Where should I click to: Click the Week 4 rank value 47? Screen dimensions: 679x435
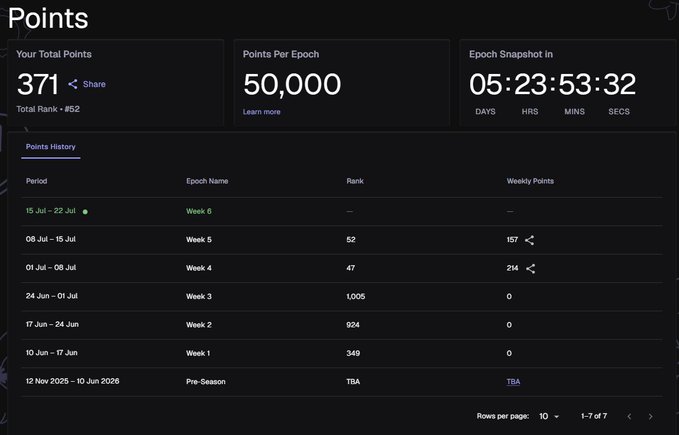(351, 268)
